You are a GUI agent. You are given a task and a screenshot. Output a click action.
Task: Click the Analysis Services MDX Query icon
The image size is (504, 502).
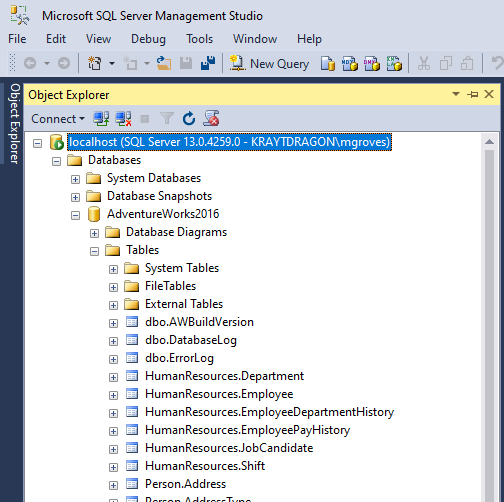pyautogui.click(x=350, y=63)
